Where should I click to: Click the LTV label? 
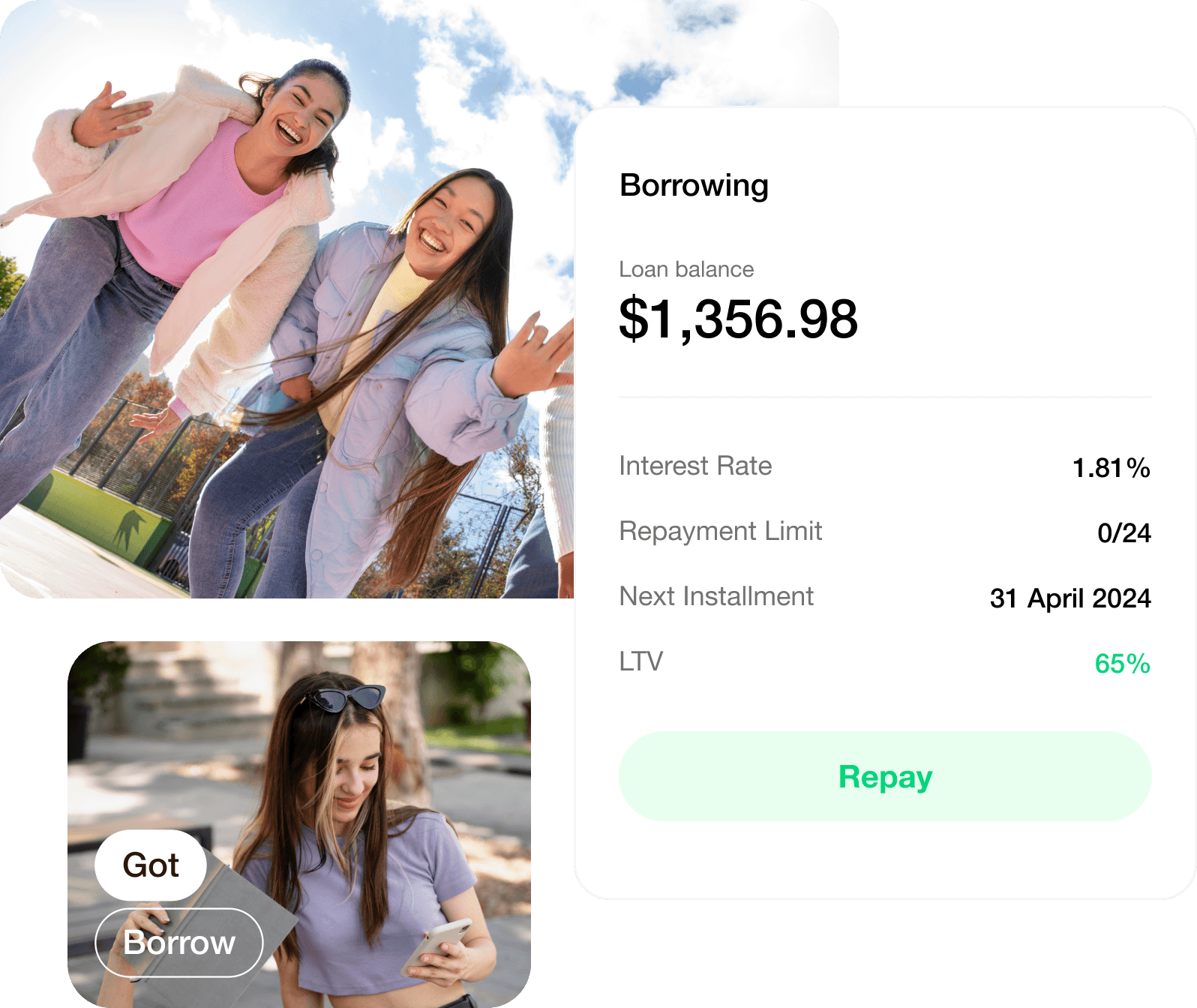click(x=641, y=661)
